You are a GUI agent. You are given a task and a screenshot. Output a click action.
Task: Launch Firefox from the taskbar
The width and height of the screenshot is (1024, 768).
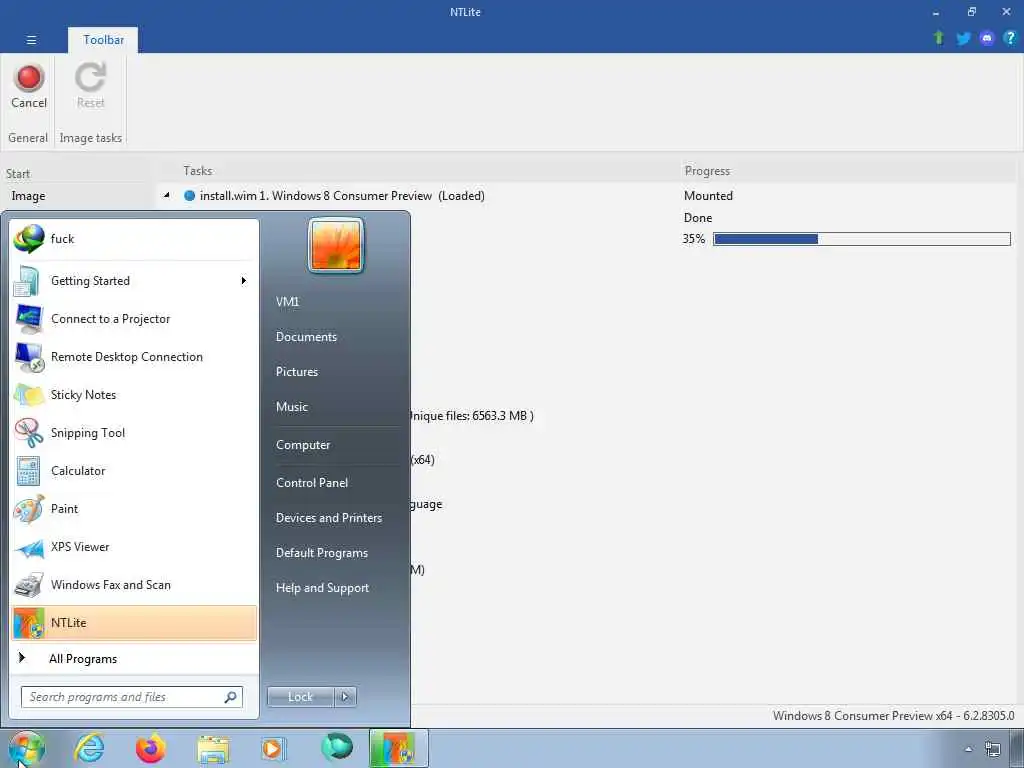[151, 748]
